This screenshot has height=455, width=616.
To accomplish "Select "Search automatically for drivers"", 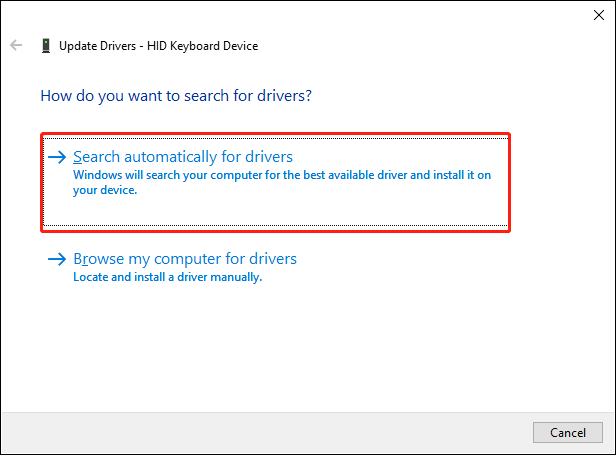I will point(182,158).
